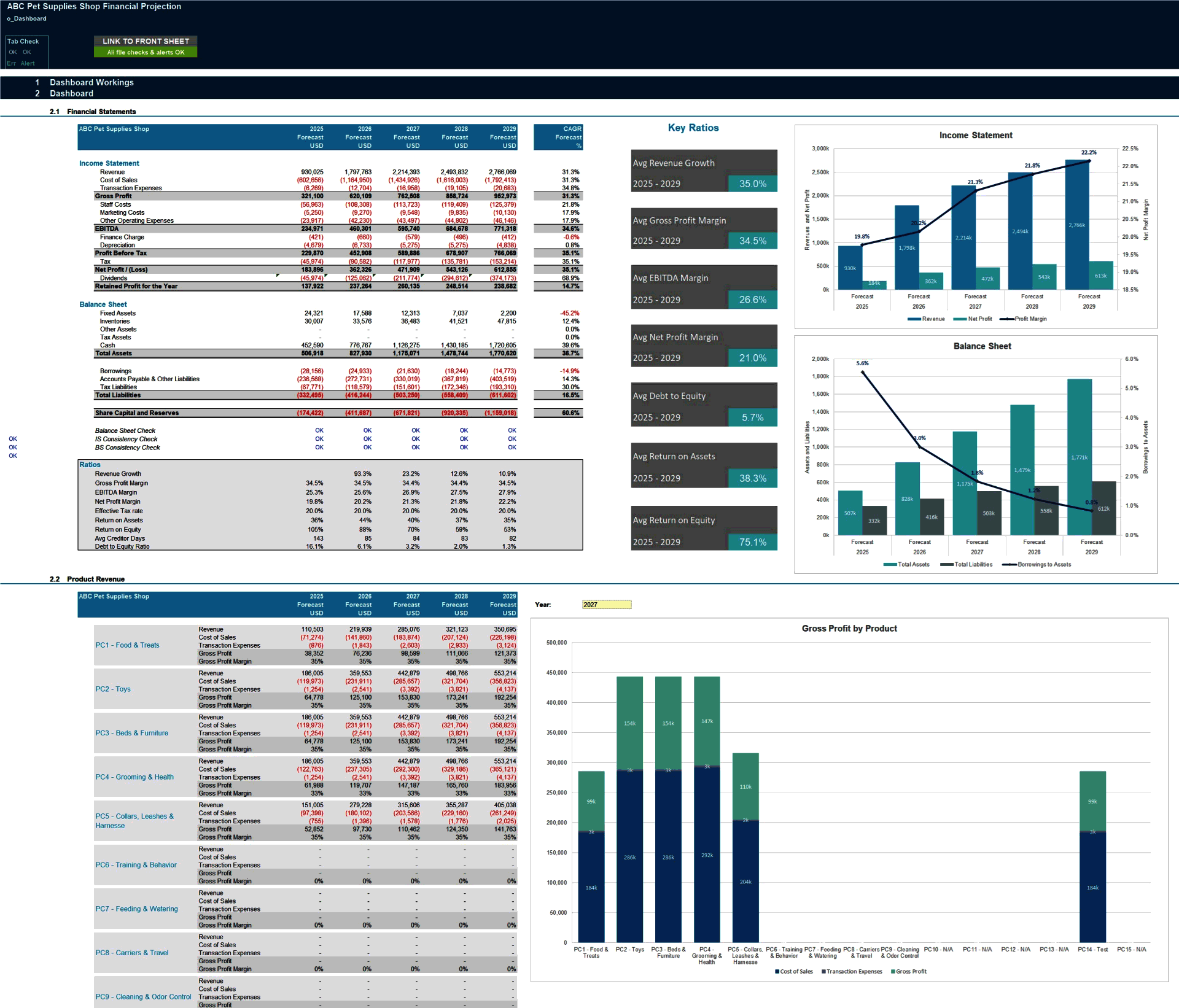
Task: Click the EBITDA row label
Action: pos(106,228)
